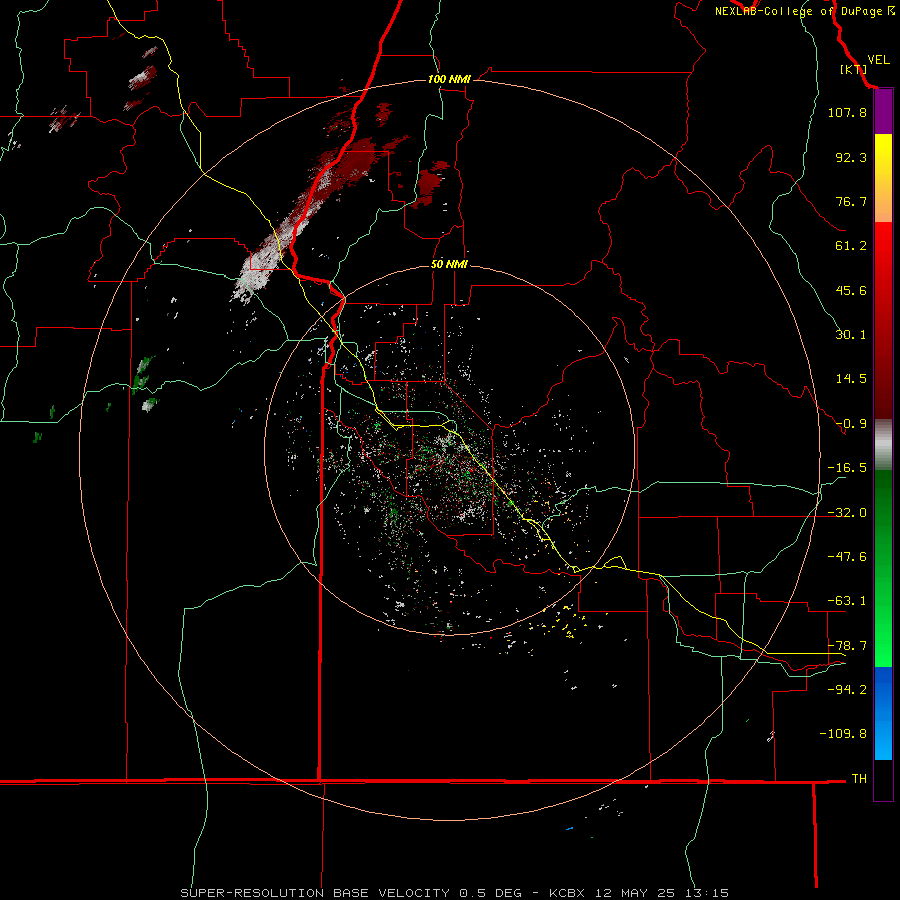
Task: Click the "100 NMI" range ring label
Action: pyautogui.click(x=449, y=79)
